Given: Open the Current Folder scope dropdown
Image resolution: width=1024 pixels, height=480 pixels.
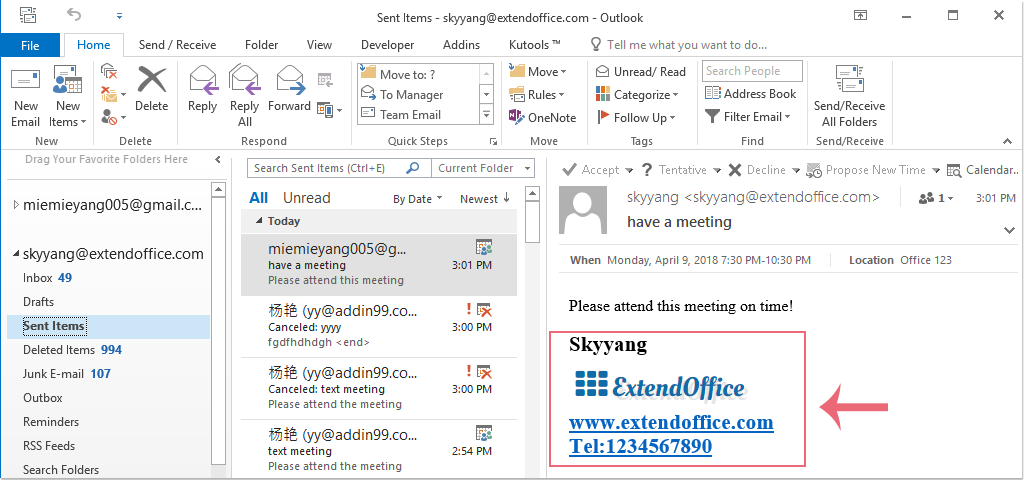Looking at the screenshot, I should (x=483, y=168).
